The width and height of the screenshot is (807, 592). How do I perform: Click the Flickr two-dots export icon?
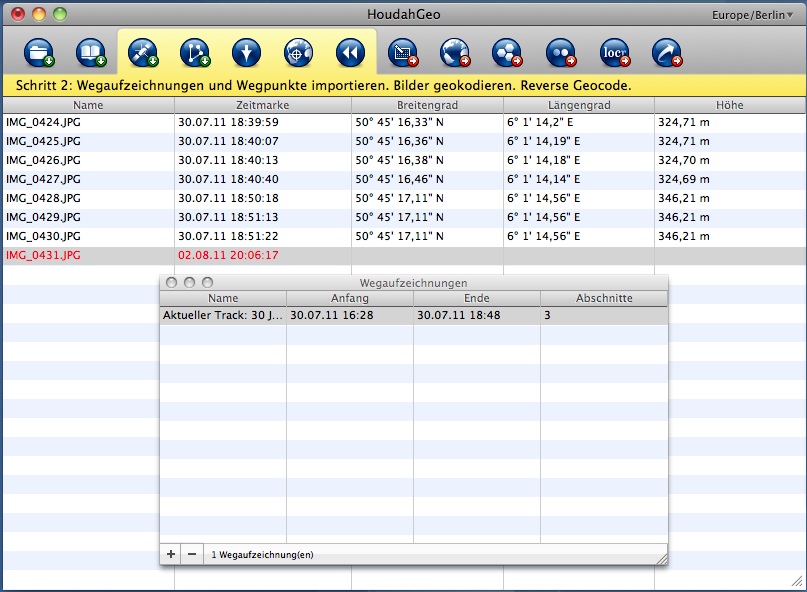click(x=561, y=53)
